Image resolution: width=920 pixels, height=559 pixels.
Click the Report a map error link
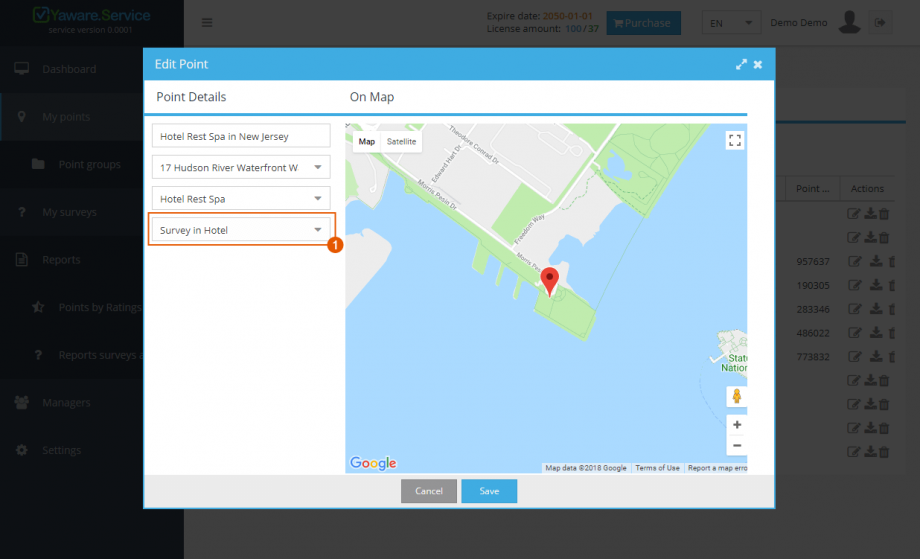pos(717,468)
